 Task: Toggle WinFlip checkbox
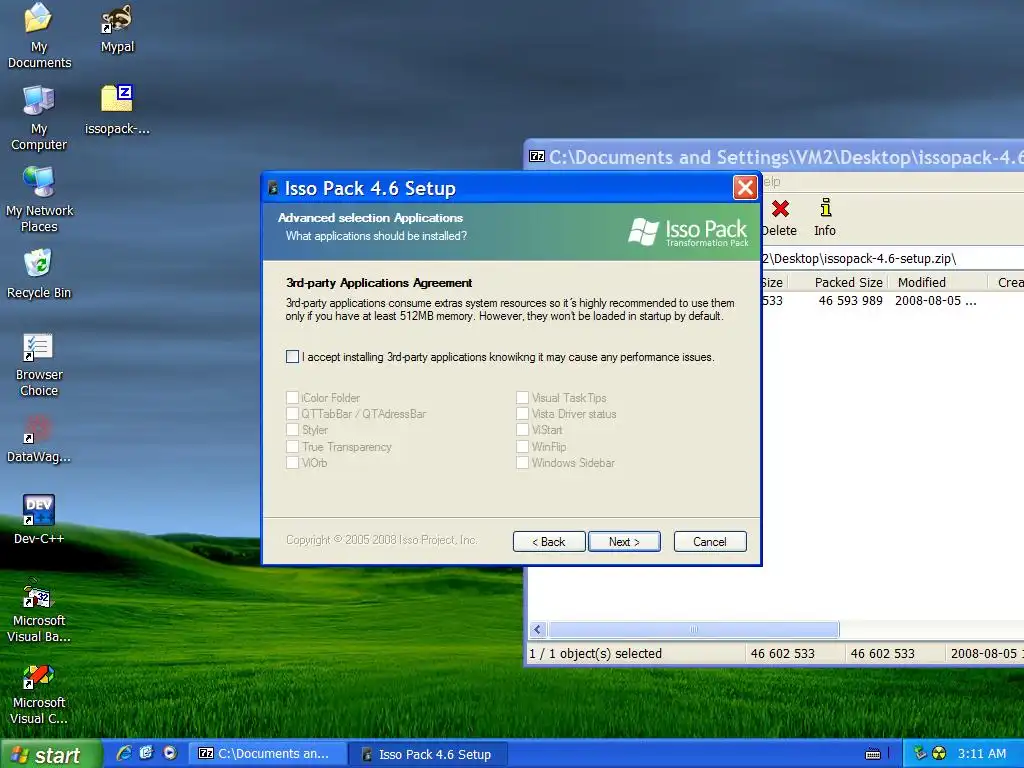pos(522,447)
